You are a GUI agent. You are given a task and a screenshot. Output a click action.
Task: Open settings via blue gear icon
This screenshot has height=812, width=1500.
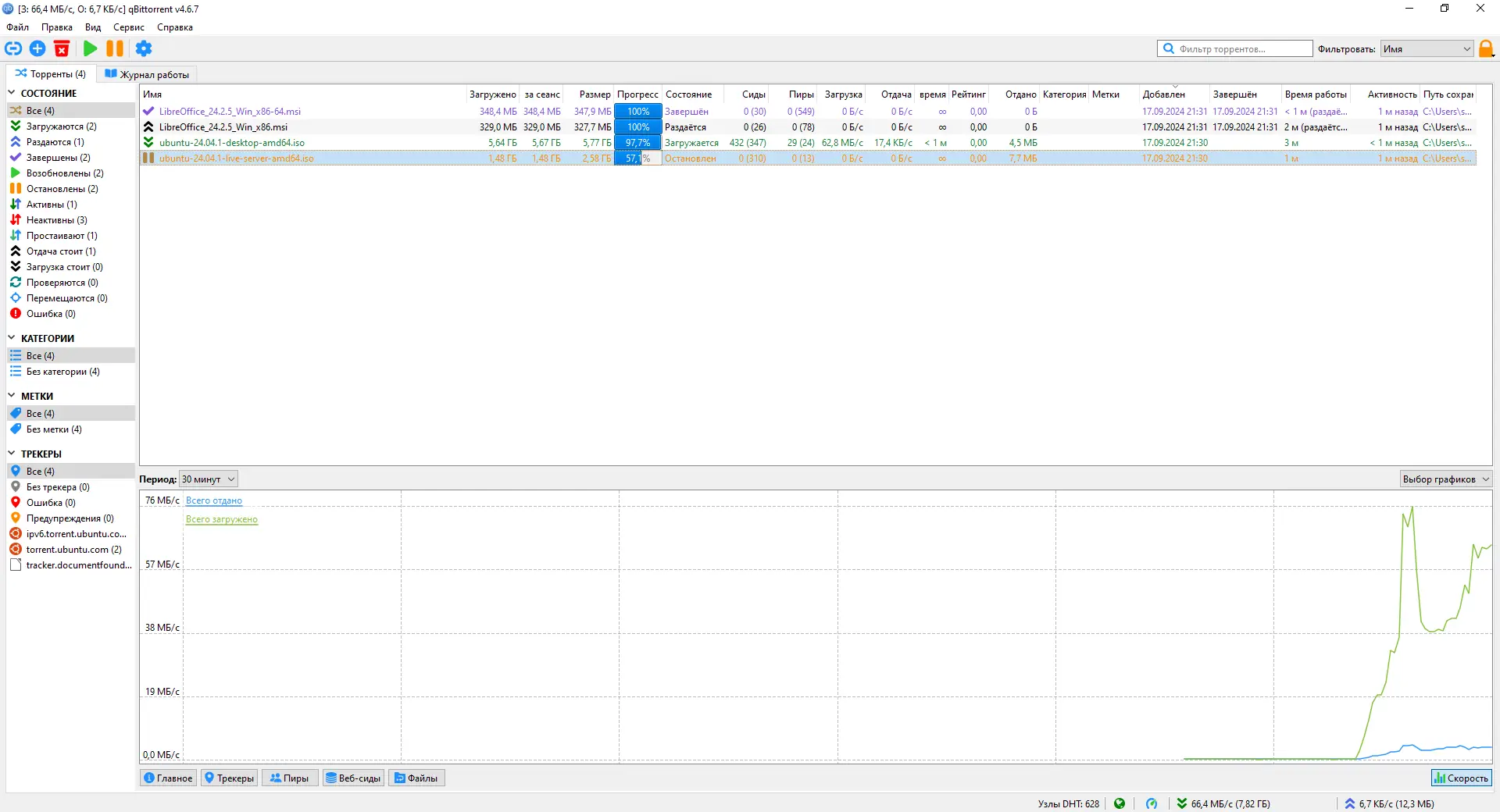point(144,48)
